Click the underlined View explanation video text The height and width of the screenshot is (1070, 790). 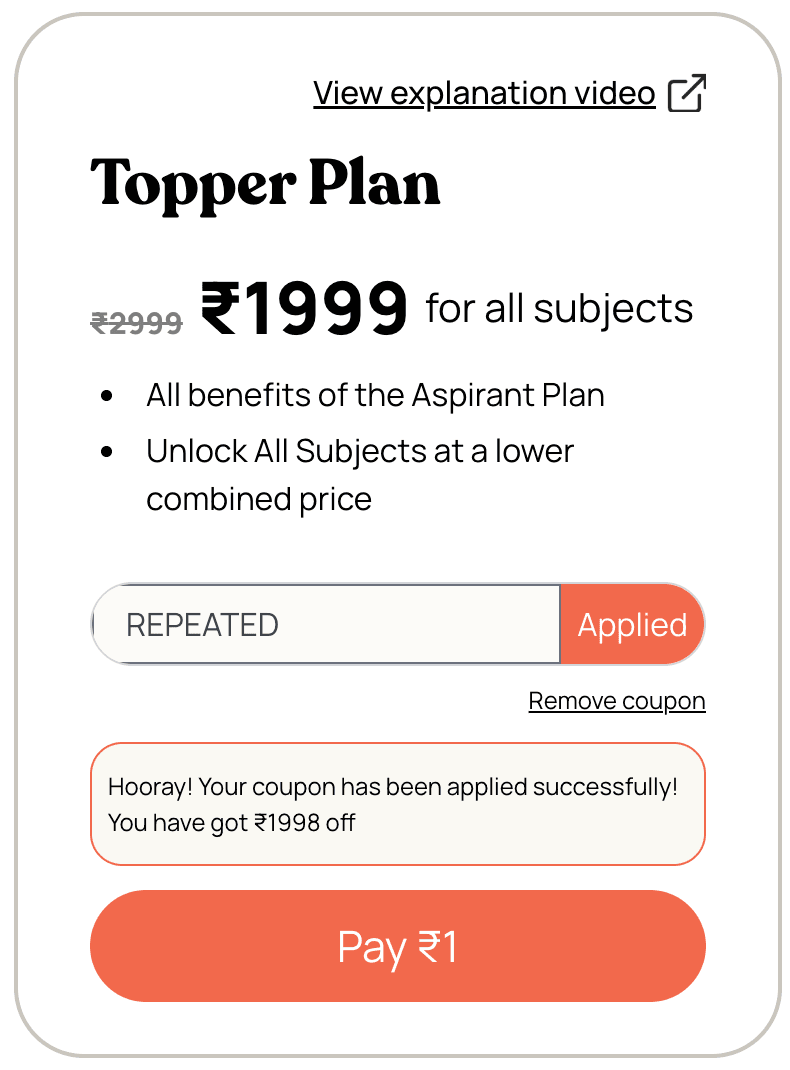pos(484,92)
